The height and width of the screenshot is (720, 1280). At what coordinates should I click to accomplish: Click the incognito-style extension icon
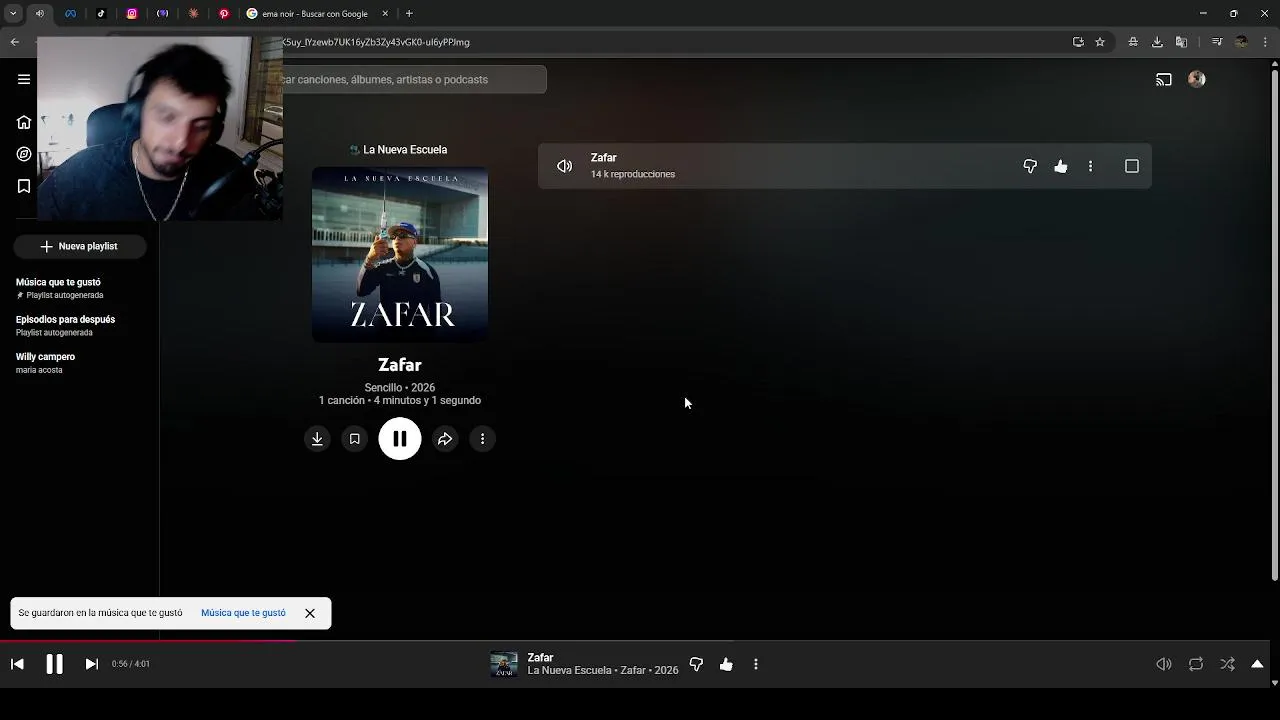tap(1133, 42)
